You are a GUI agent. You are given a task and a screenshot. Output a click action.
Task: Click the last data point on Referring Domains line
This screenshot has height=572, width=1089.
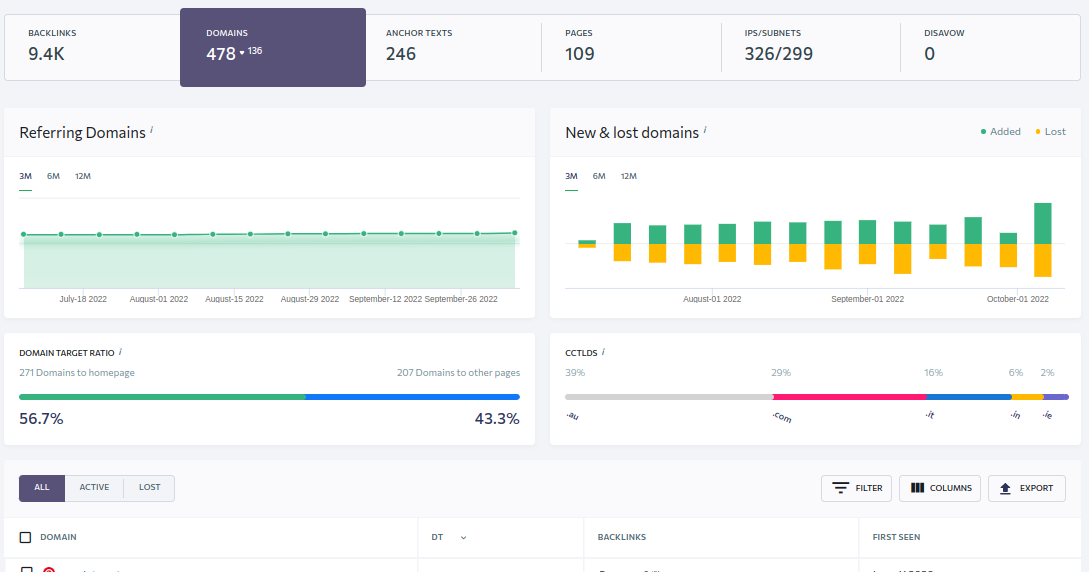point(515,232)
